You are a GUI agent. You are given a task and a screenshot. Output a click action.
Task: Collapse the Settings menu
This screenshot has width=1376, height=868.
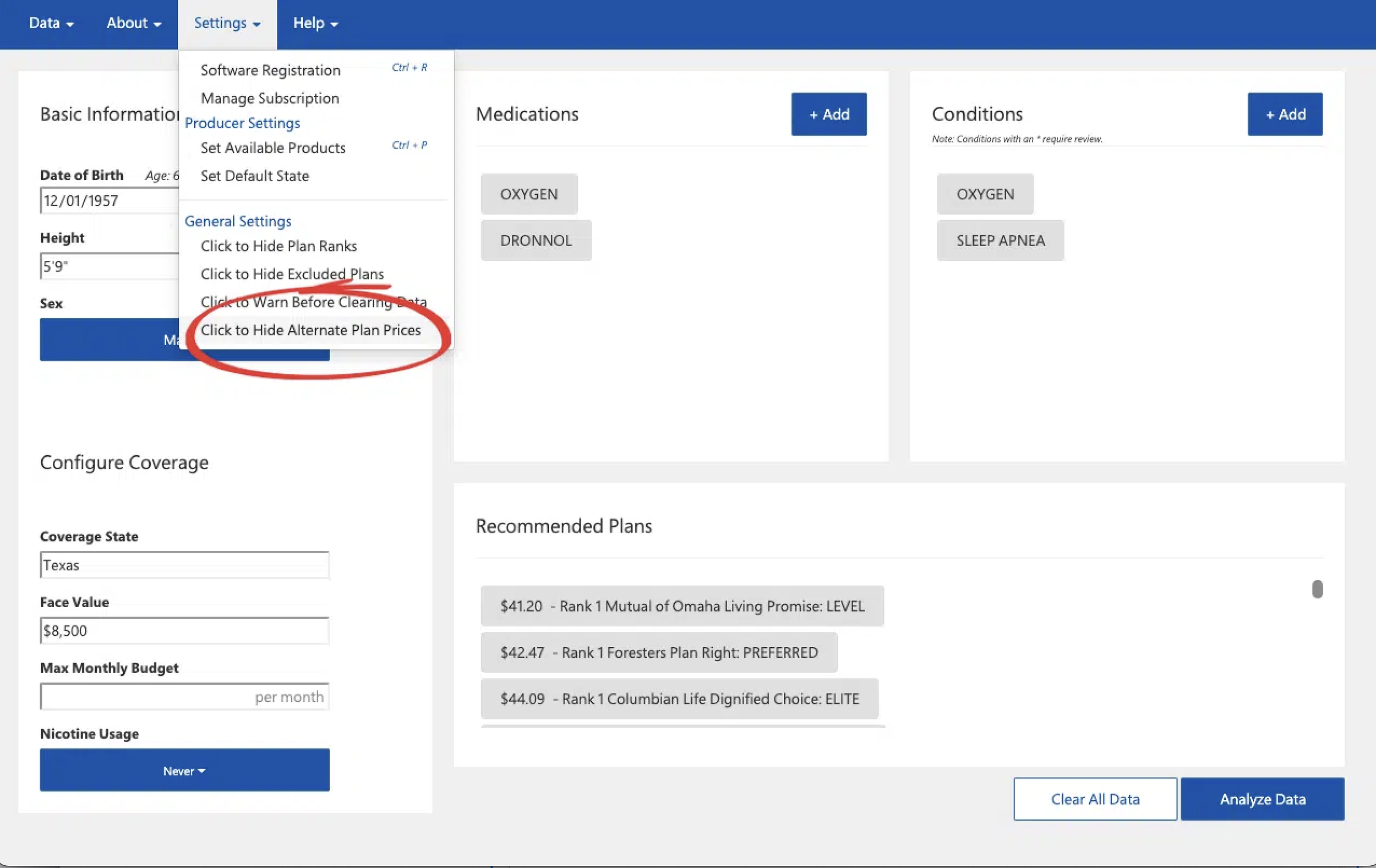tap(227, 24)
